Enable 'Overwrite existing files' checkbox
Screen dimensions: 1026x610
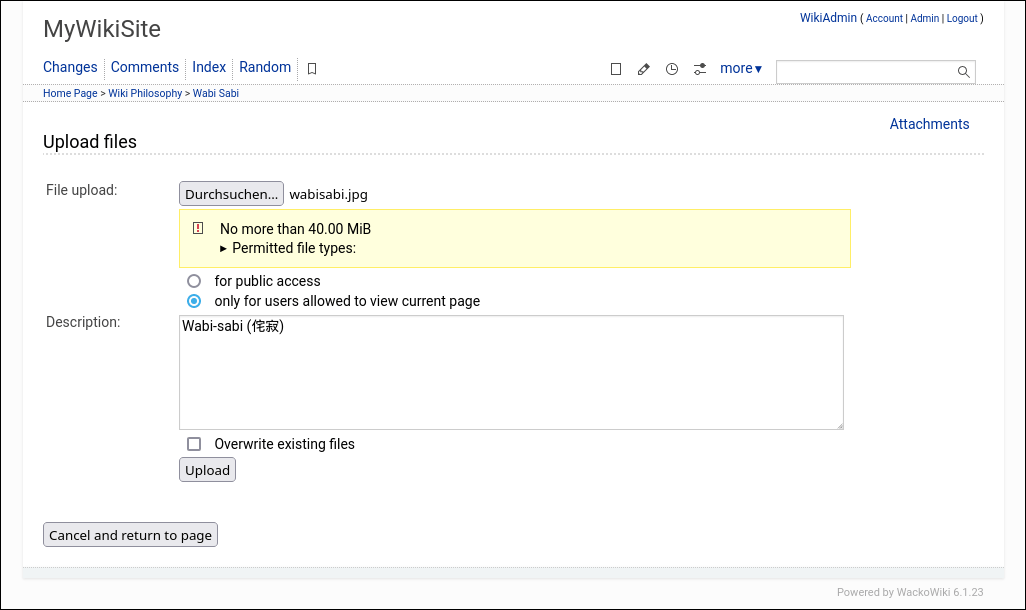pos(194,444)
